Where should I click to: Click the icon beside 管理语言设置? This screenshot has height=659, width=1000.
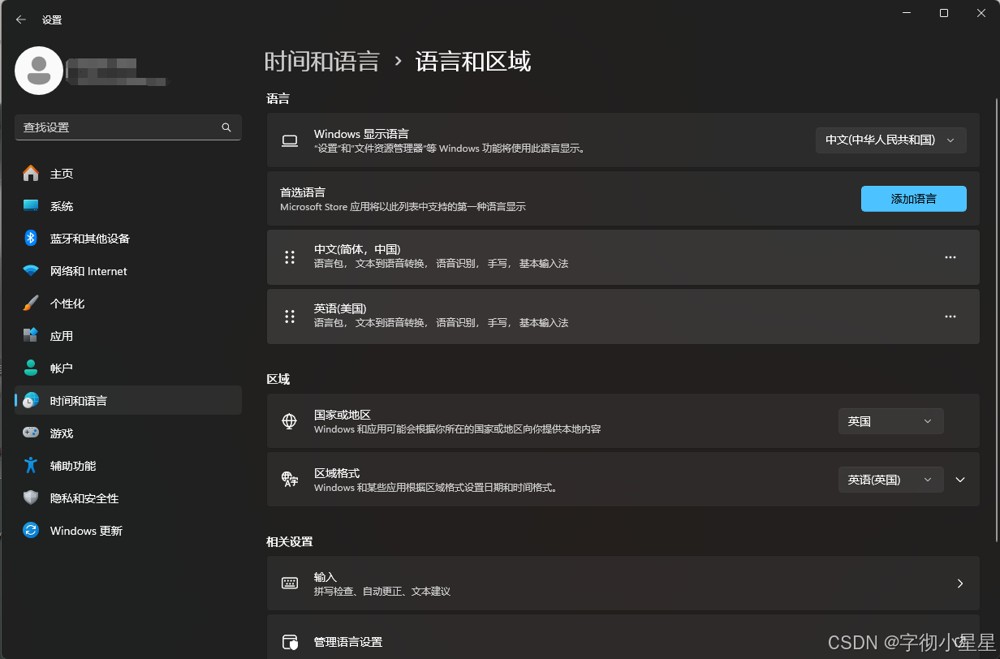[x=290, y=642]
